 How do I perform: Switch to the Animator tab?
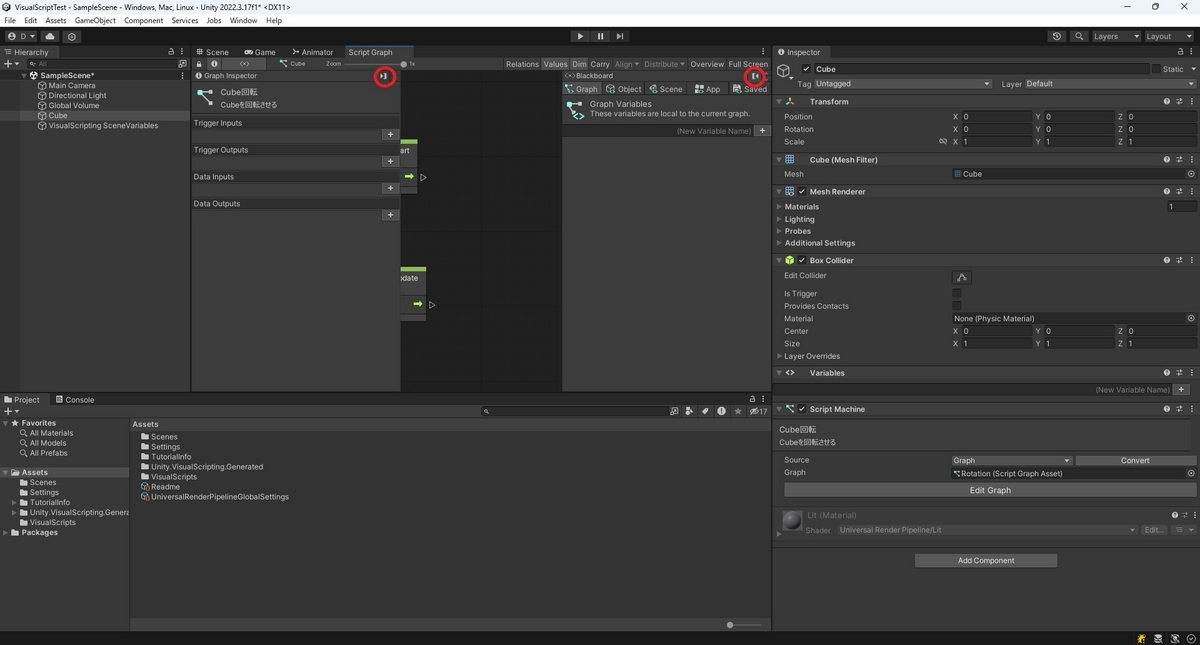312,52
